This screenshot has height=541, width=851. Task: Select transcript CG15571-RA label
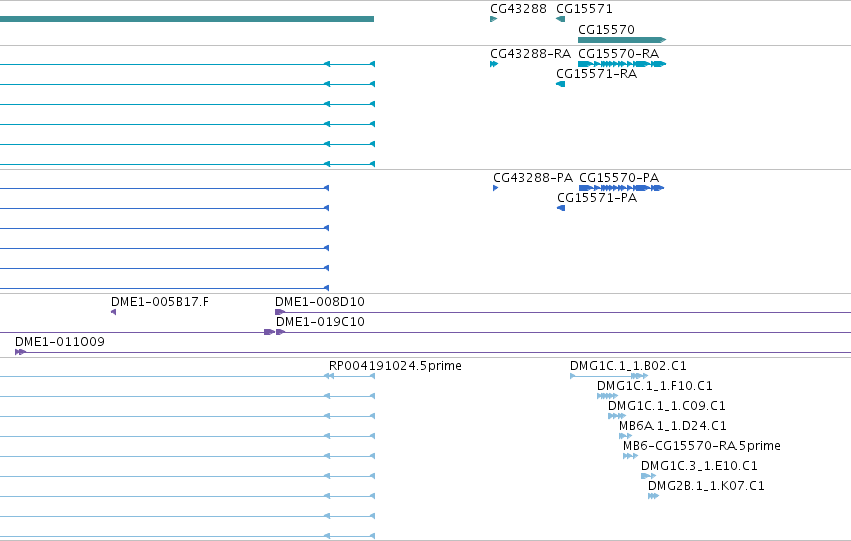pyautogui.click(x=596, y=74)
